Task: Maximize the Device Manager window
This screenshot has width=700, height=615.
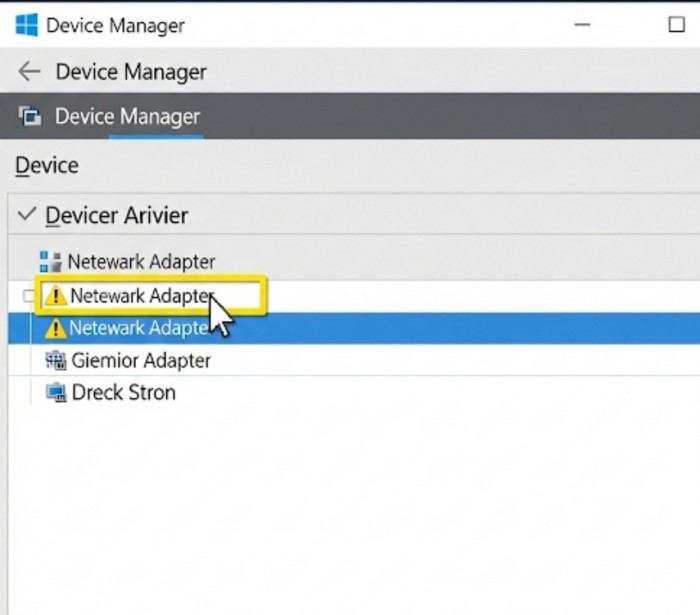Action: [676, 25]
